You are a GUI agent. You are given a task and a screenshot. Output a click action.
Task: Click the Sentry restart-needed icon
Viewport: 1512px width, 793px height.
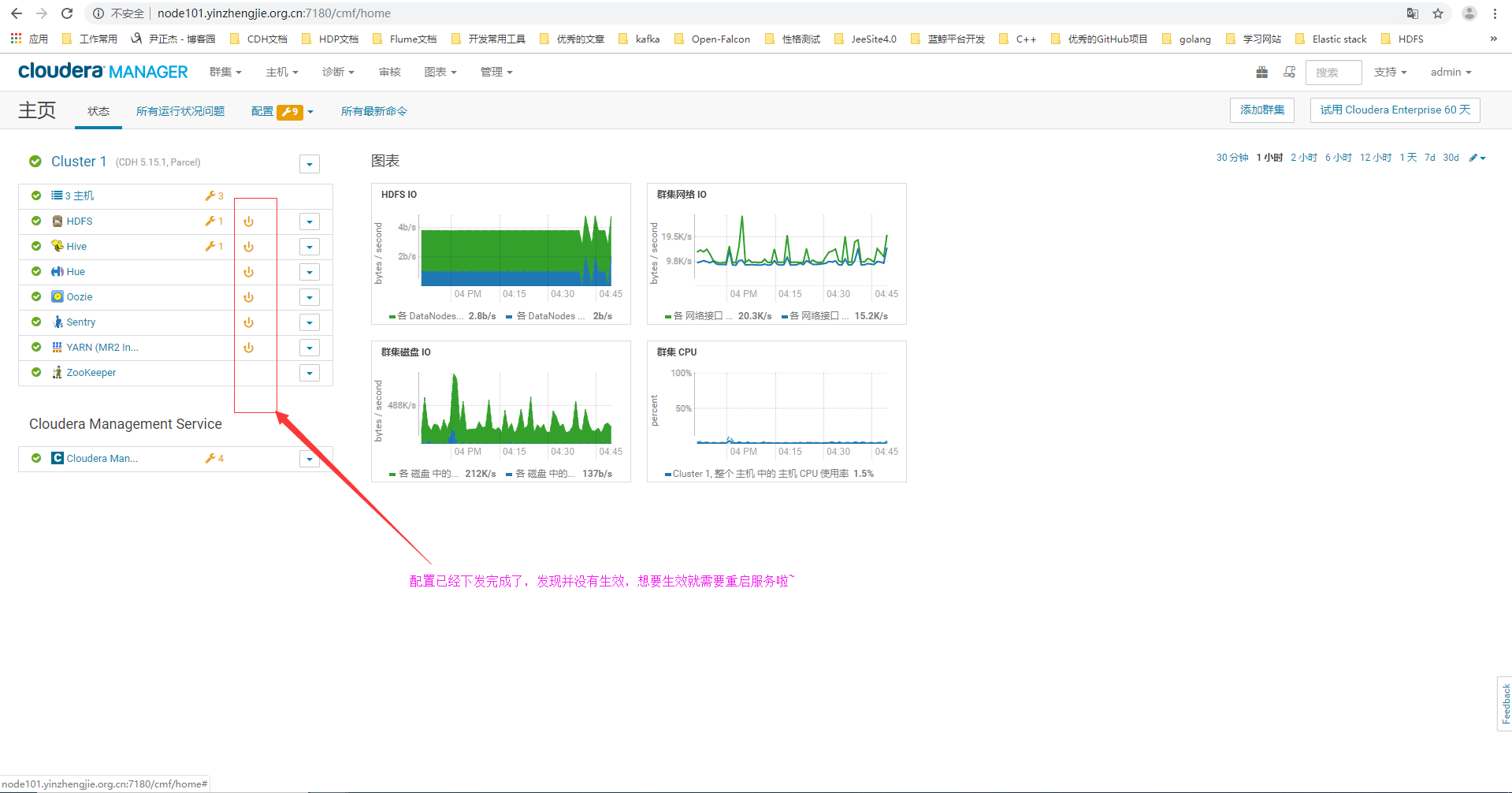[248, 322]
